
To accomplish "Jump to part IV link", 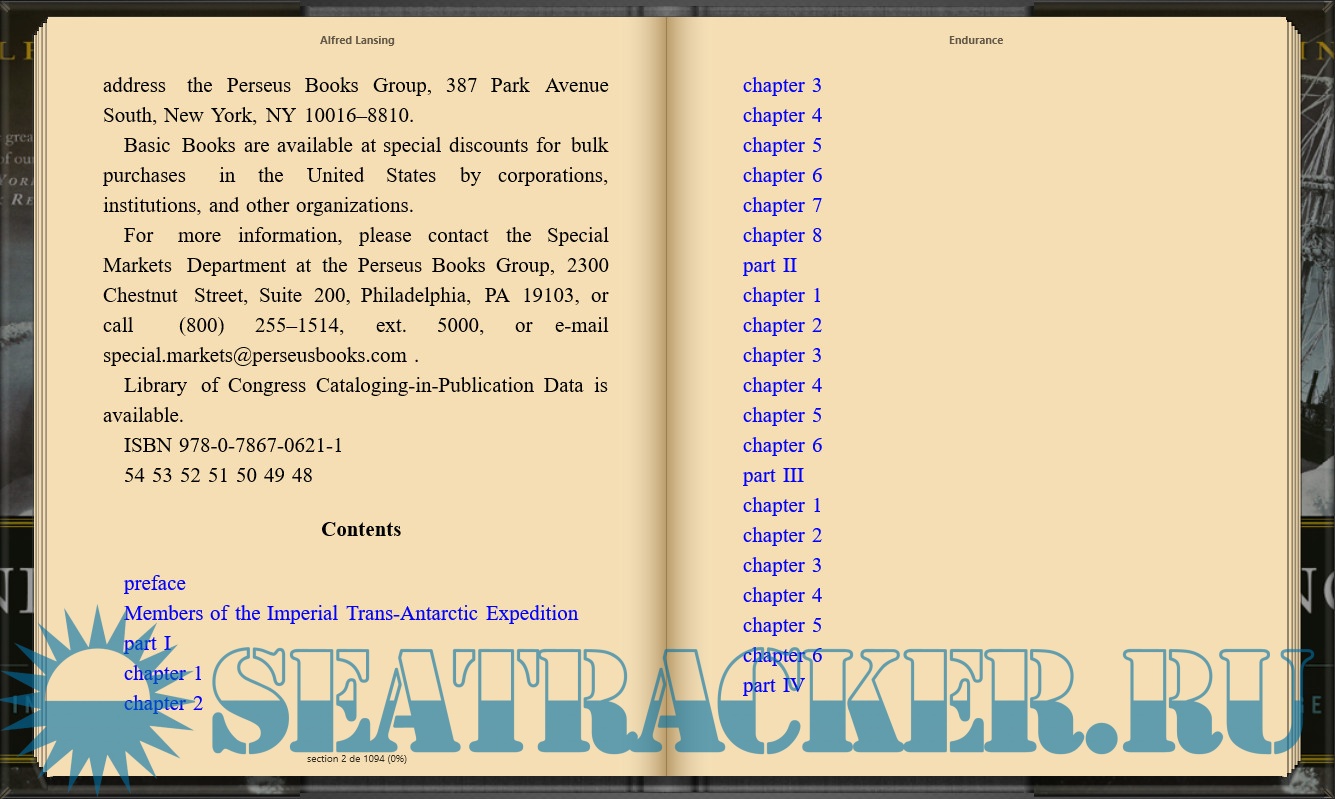I will pyautogui.click(x=773, y=685).
